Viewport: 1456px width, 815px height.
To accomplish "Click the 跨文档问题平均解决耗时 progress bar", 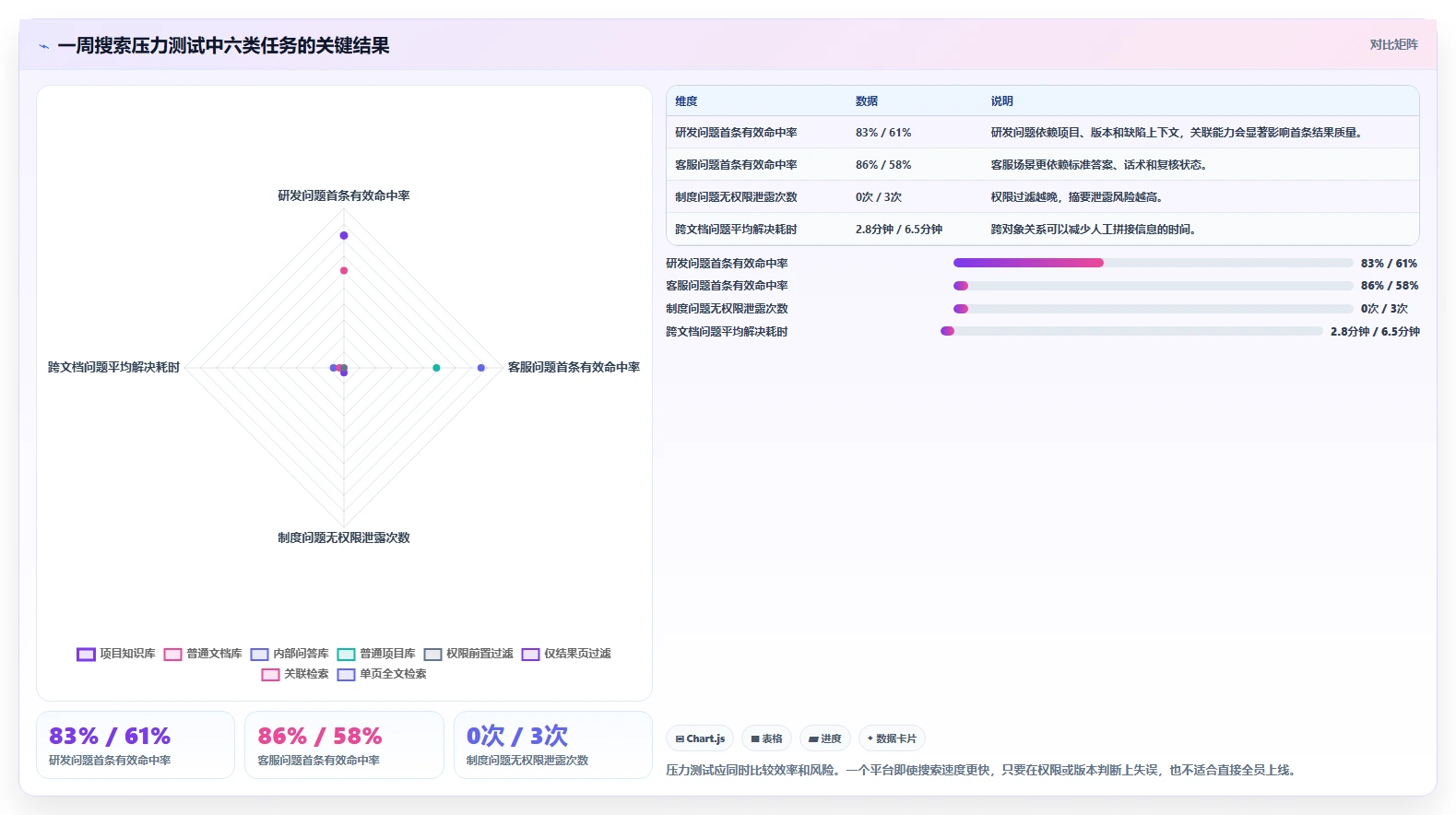I will [x=1131, y=331].
